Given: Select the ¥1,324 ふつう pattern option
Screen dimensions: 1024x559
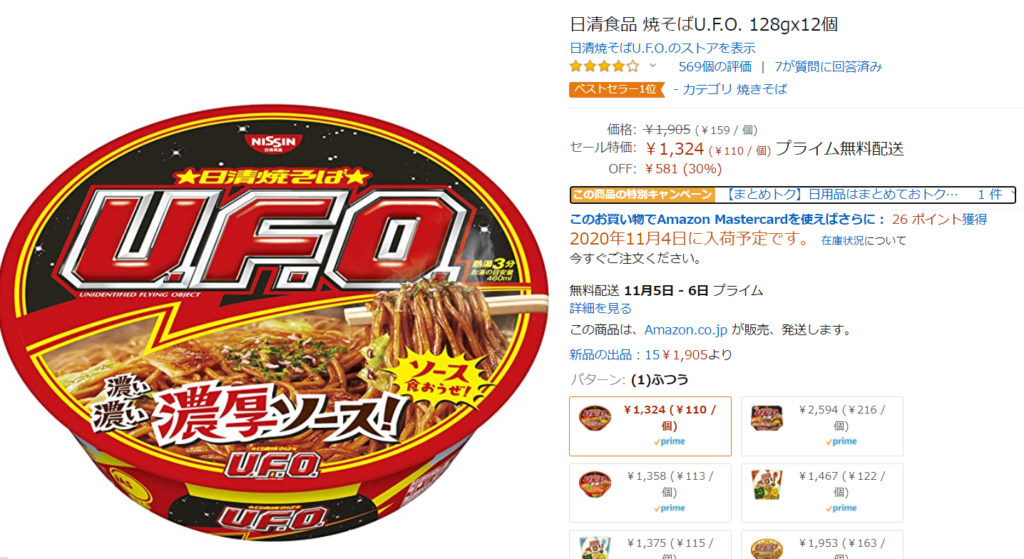Looking at the screenshot, I should [x=650, y=426].
